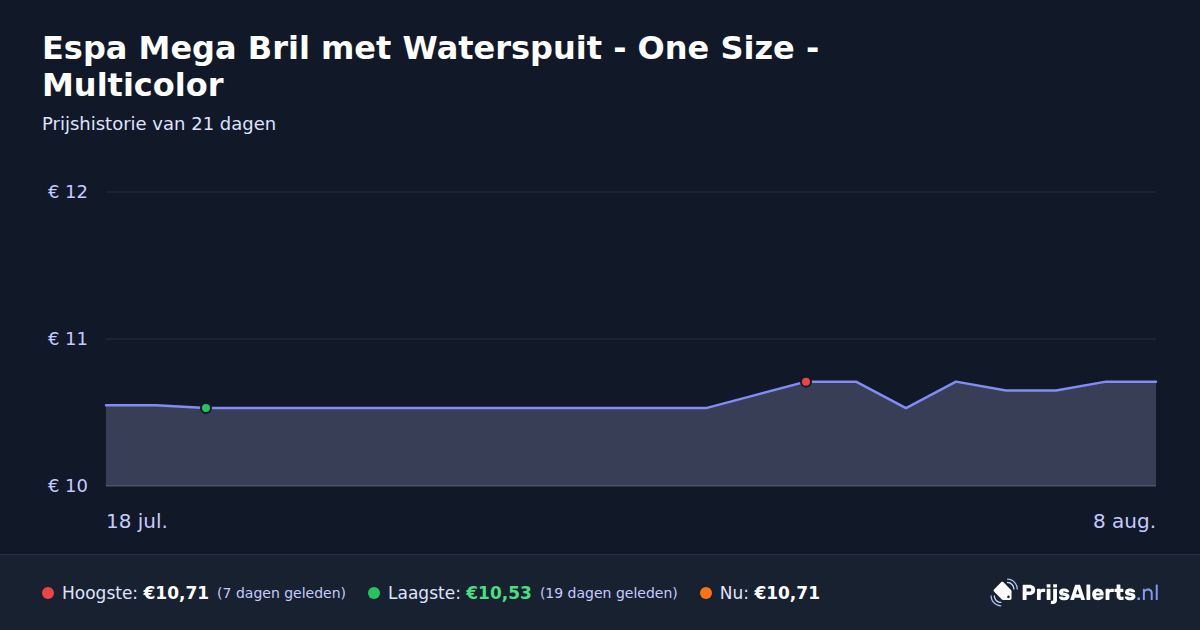
Task: Click the 18 jul. start date label
Action: (x=137, y=521)
